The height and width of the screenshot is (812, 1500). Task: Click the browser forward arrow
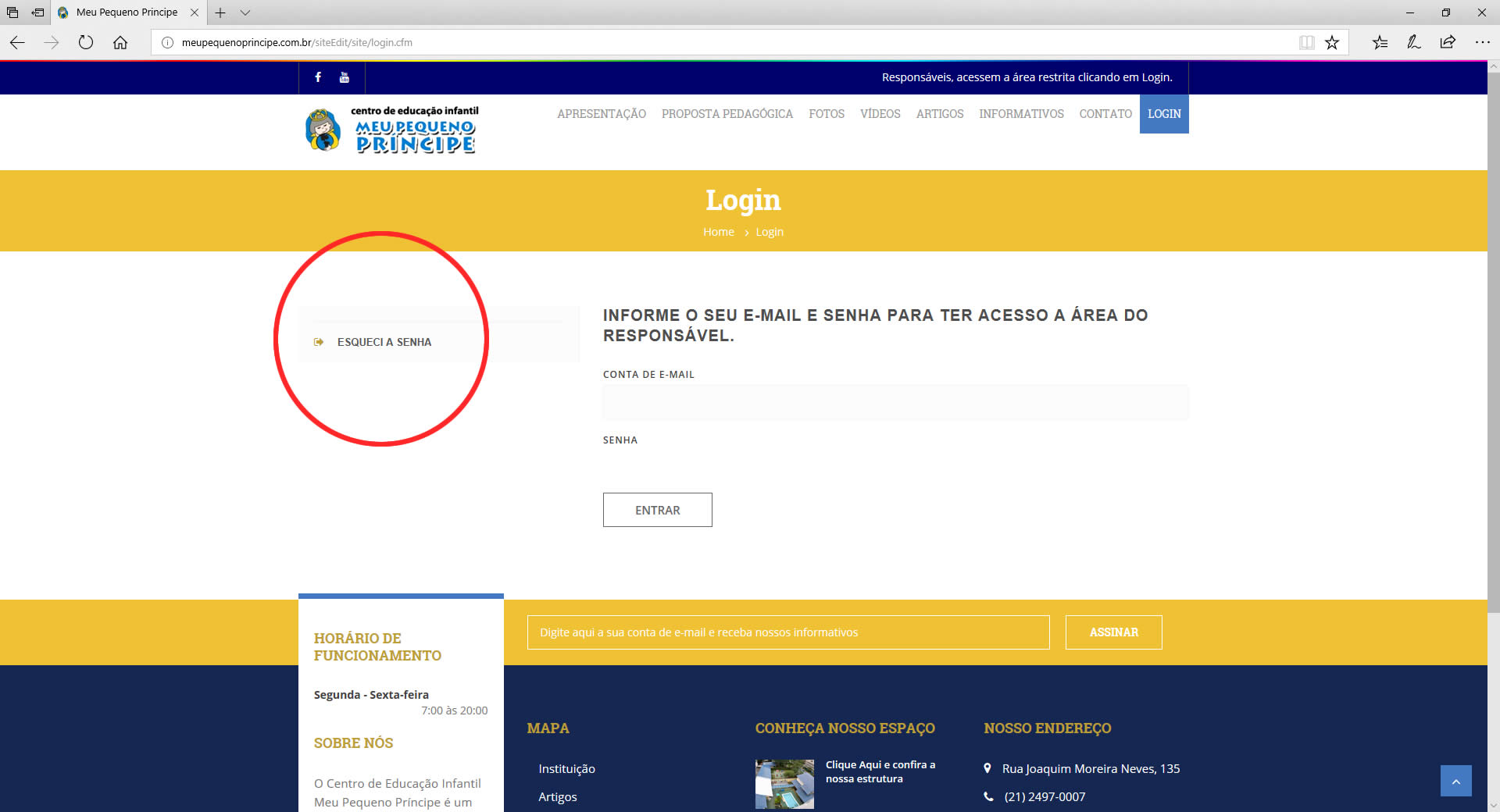[x=52, y=43]
